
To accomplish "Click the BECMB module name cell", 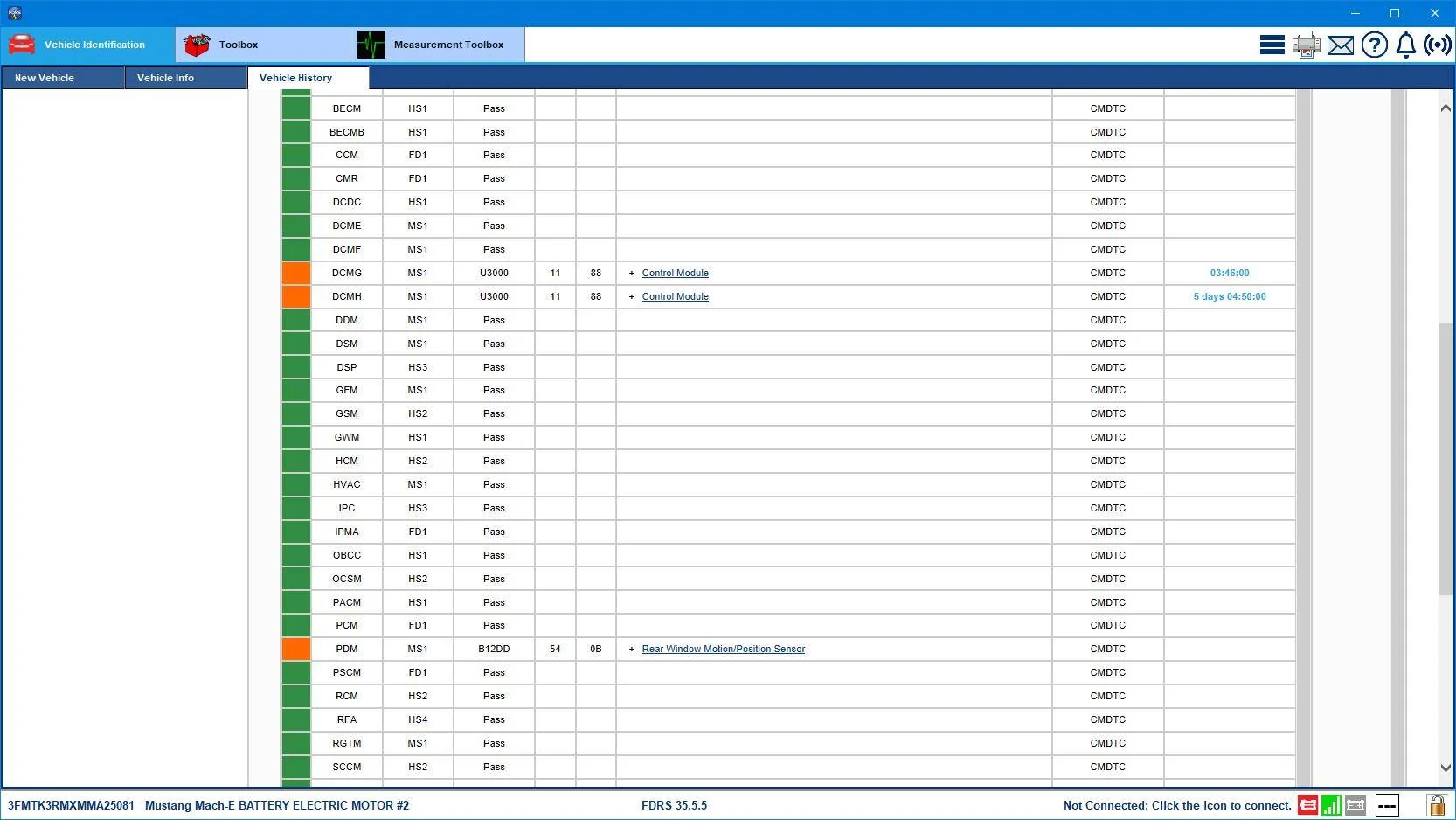I will tap(347, 132).
